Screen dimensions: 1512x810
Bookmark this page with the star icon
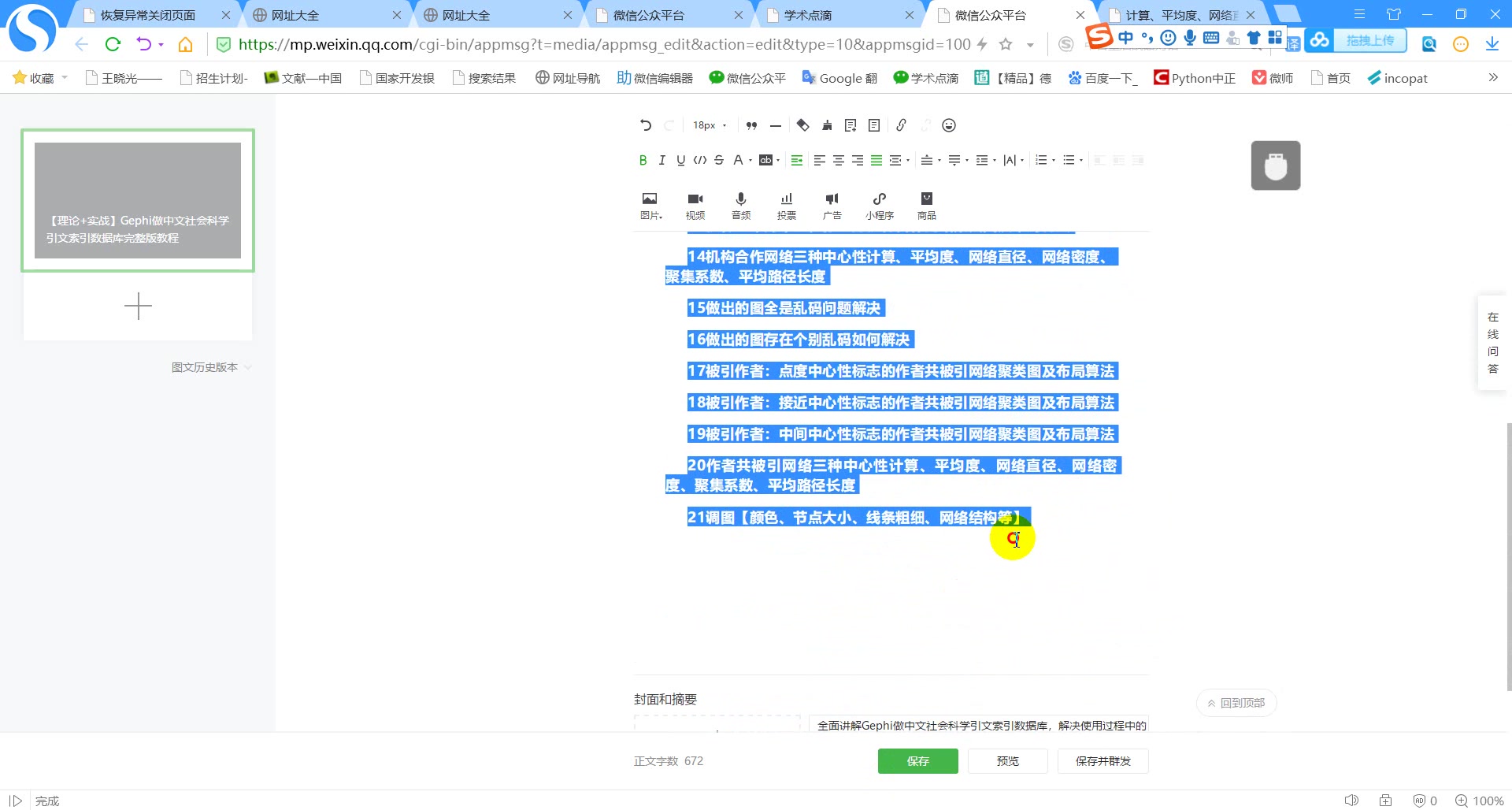(1006, 44)
